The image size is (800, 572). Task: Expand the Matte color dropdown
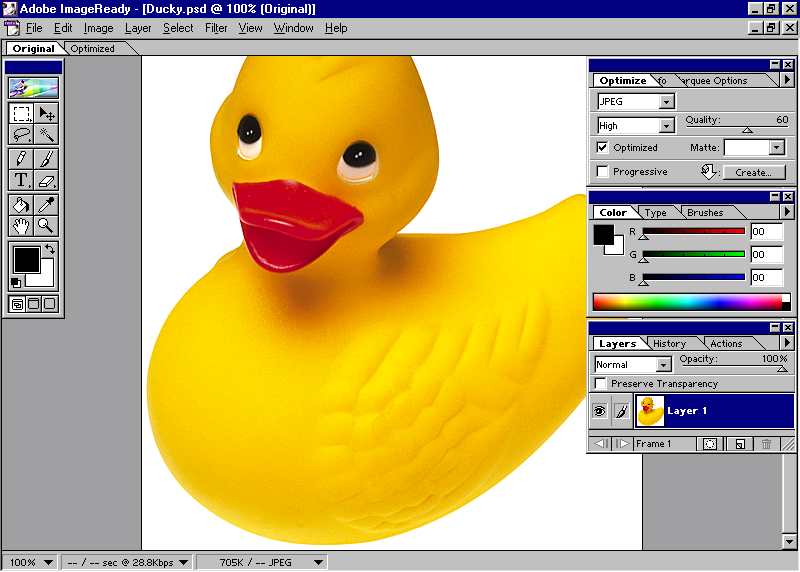[x=776, y=147]
